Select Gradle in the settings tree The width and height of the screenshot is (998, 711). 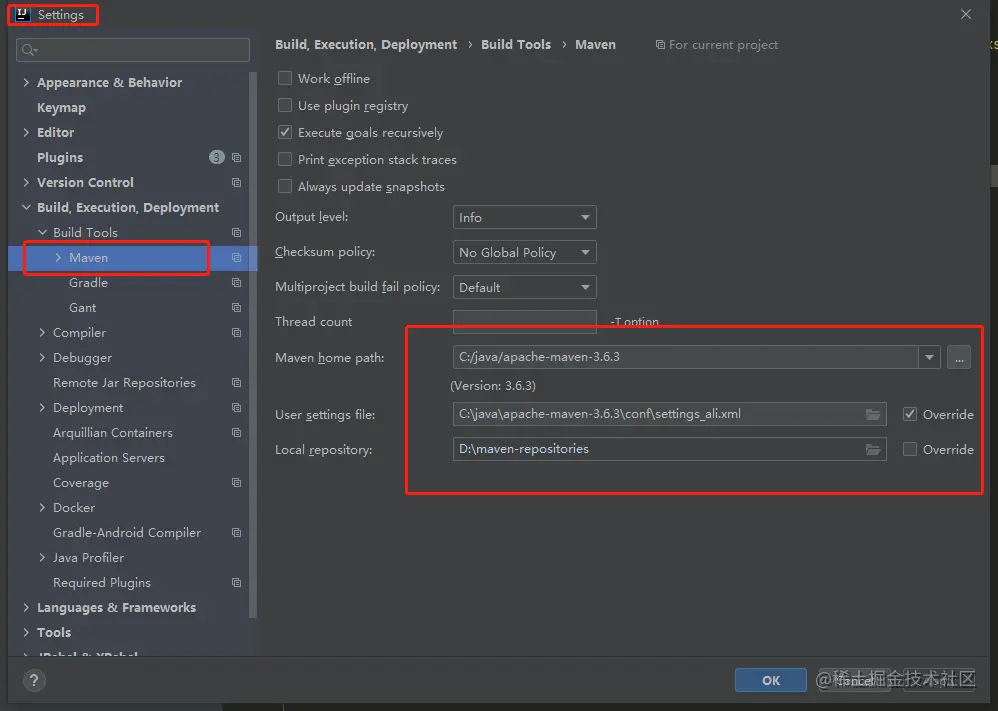[88, 283]
